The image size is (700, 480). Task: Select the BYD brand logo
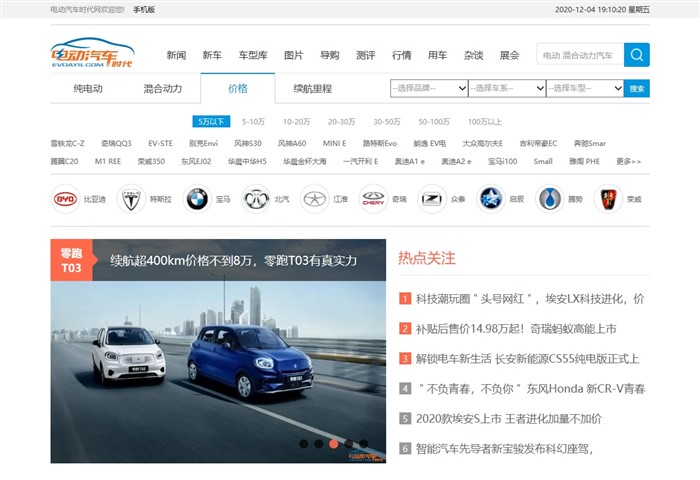tap(65, 199)
